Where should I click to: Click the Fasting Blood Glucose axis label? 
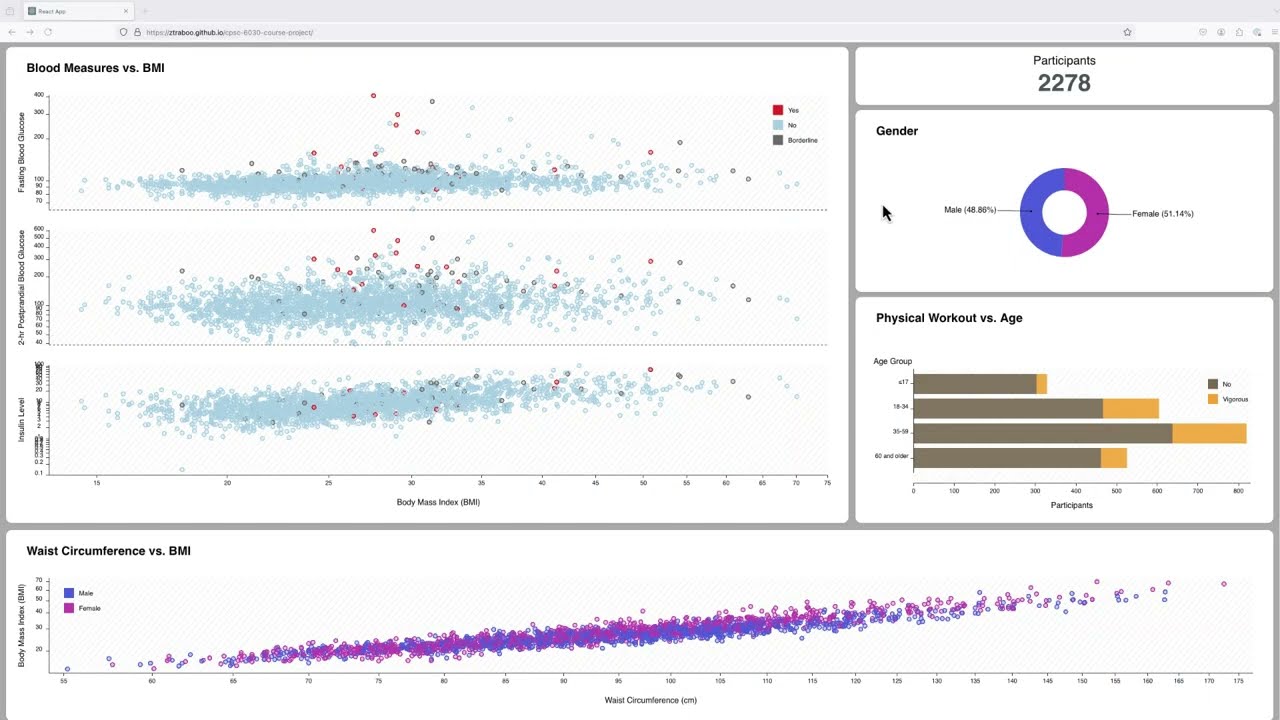(22, 152)
